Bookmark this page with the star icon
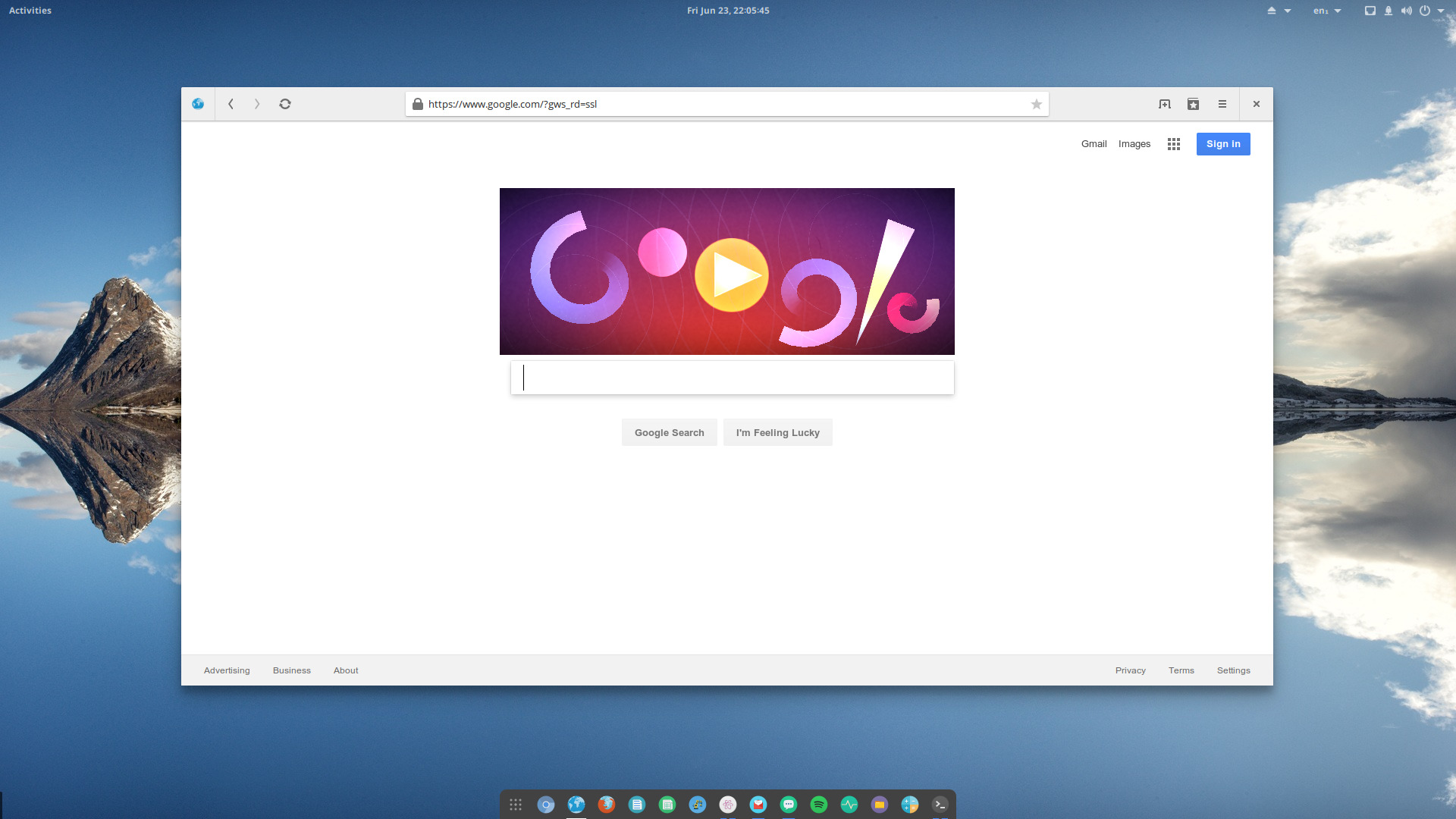 tap(1036, 104)
